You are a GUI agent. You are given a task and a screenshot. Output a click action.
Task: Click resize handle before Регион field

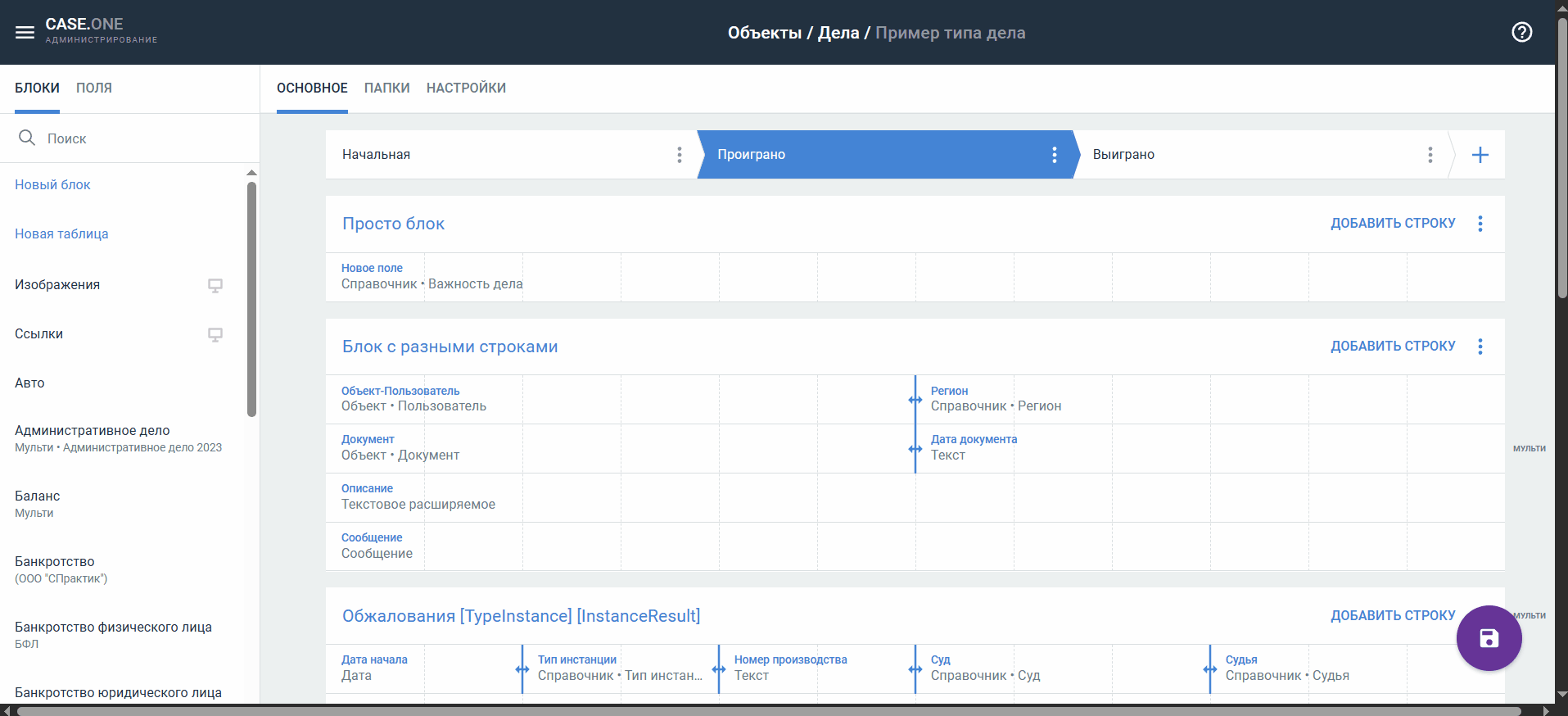(x=915, y=400)
